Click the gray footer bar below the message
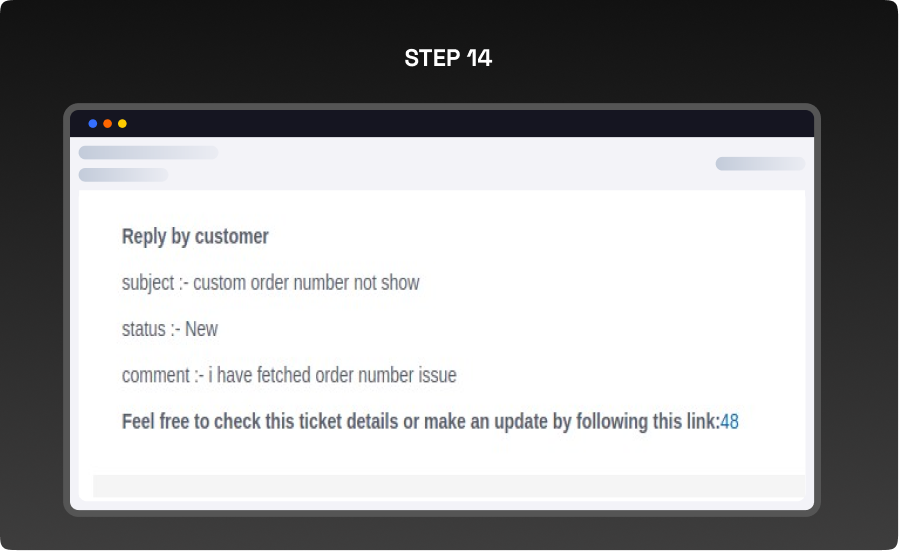899x551 pixels. pos(448,486)
